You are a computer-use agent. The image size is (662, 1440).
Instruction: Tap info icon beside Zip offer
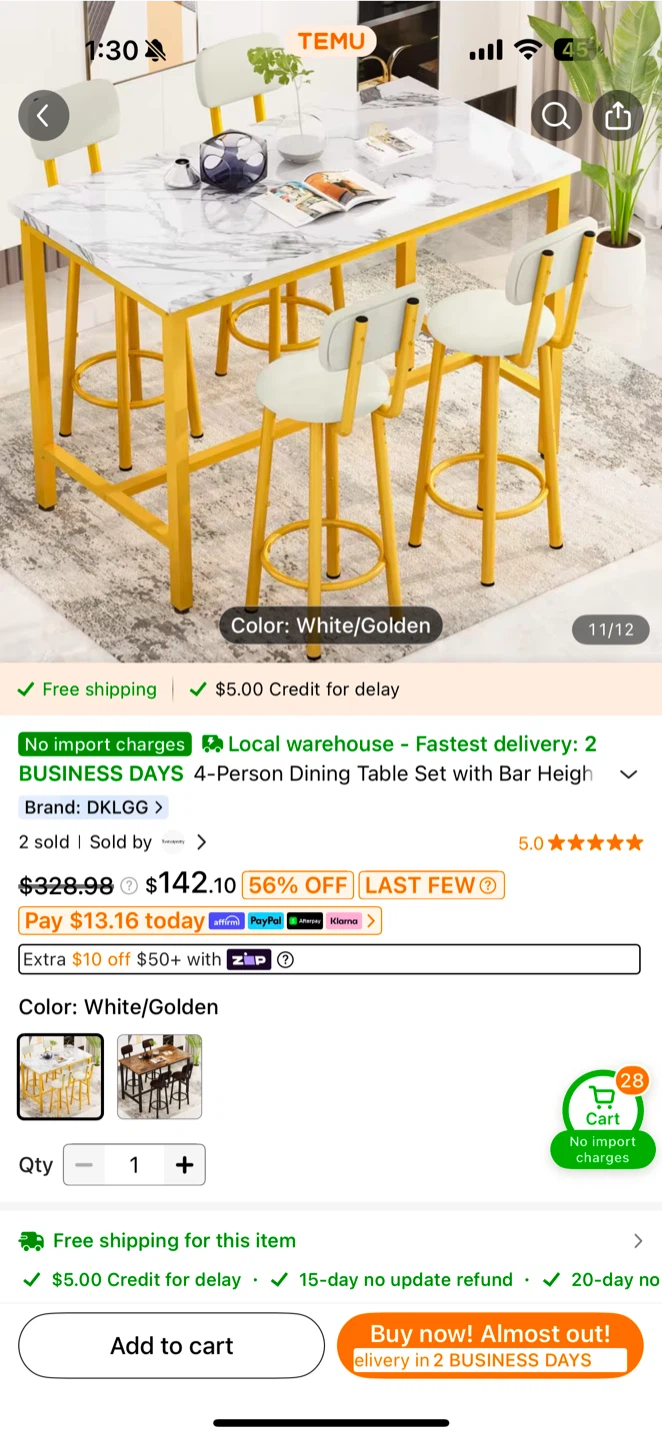point(285,960)
